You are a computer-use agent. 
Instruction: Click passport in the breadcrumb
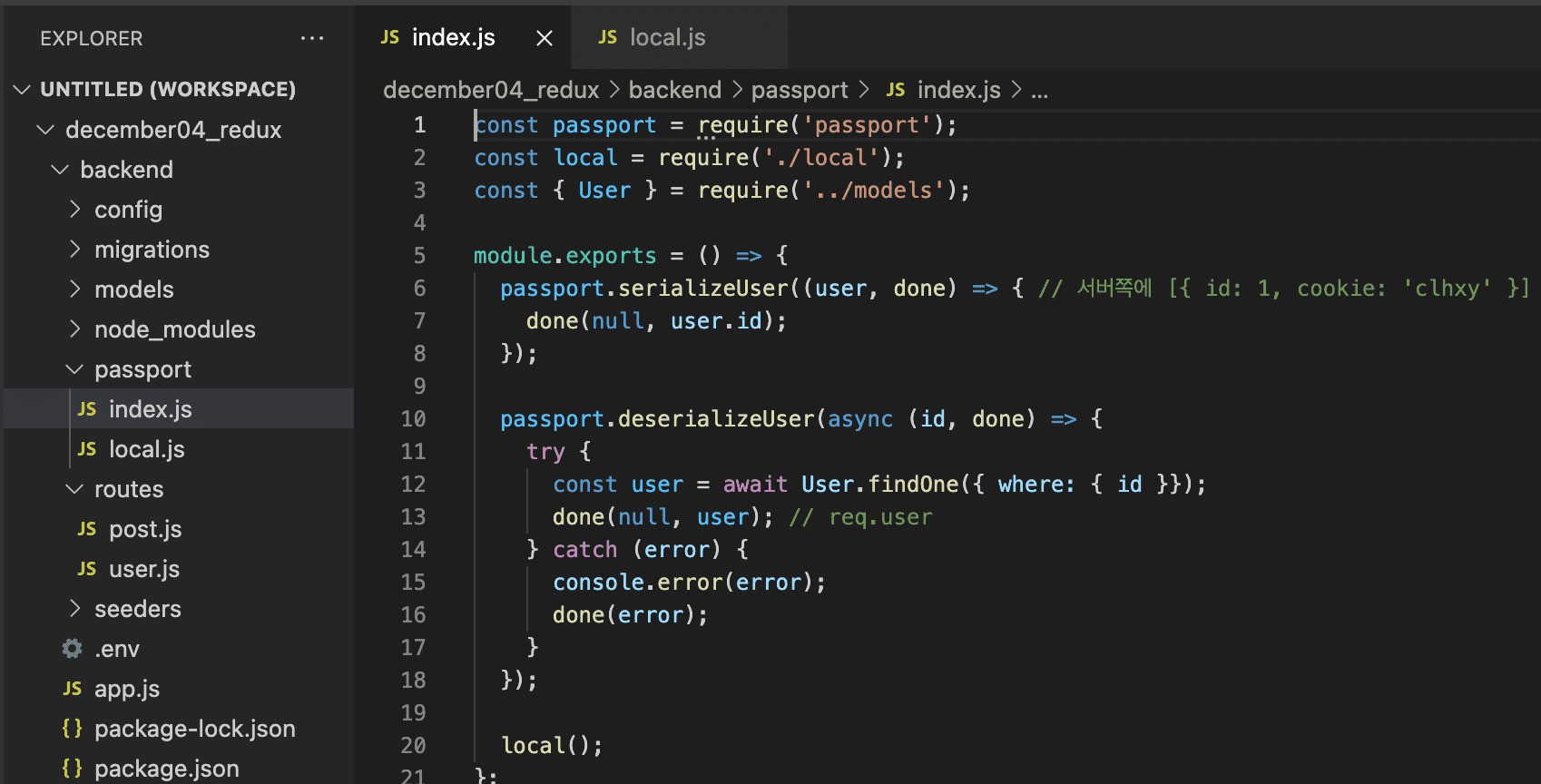click(800, 90)
